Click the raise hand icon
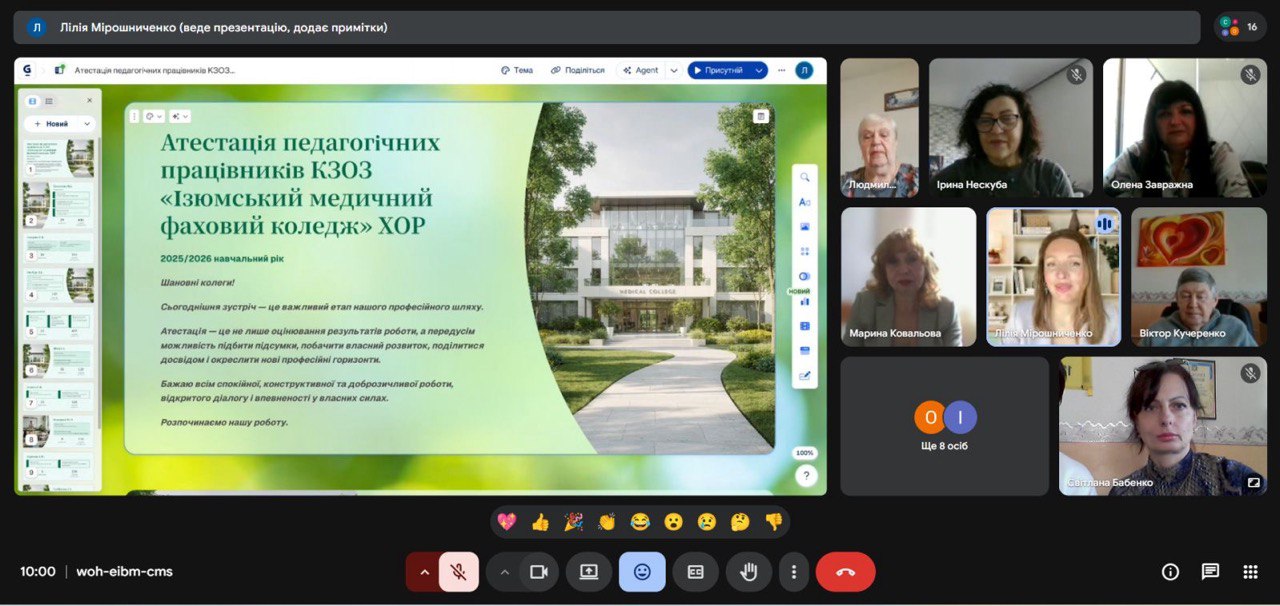Image resolution: width=1280 pixels, height=606 pixels. tap(748, 572)
